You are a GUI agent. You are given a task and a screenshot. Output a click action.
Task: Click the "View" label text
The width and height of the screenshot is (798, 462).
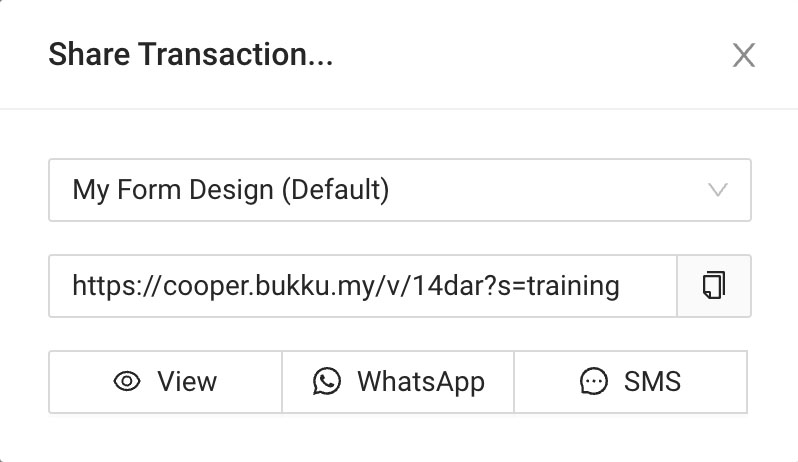pyautogui.click(x=187, y=381)
